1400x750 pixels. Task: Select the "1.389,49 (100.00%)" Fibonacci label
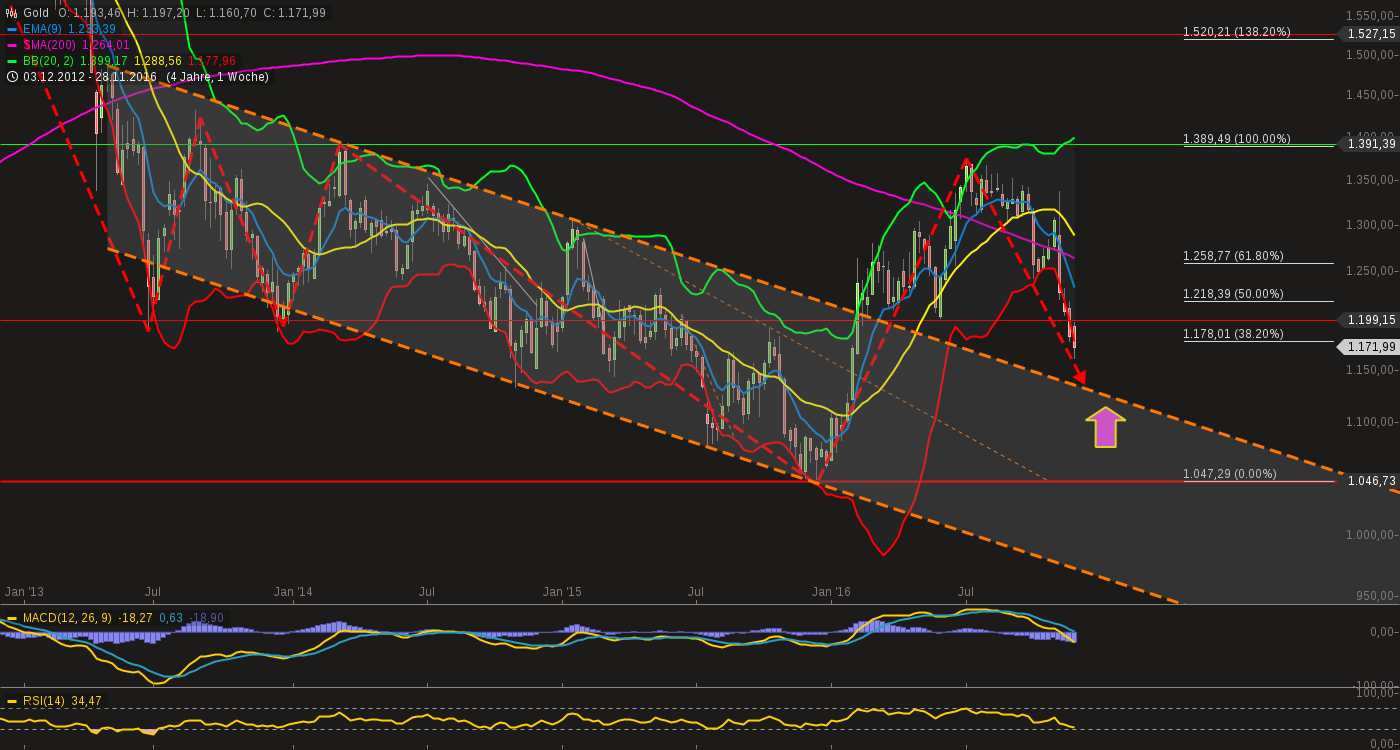click(x=1237, y=139)
